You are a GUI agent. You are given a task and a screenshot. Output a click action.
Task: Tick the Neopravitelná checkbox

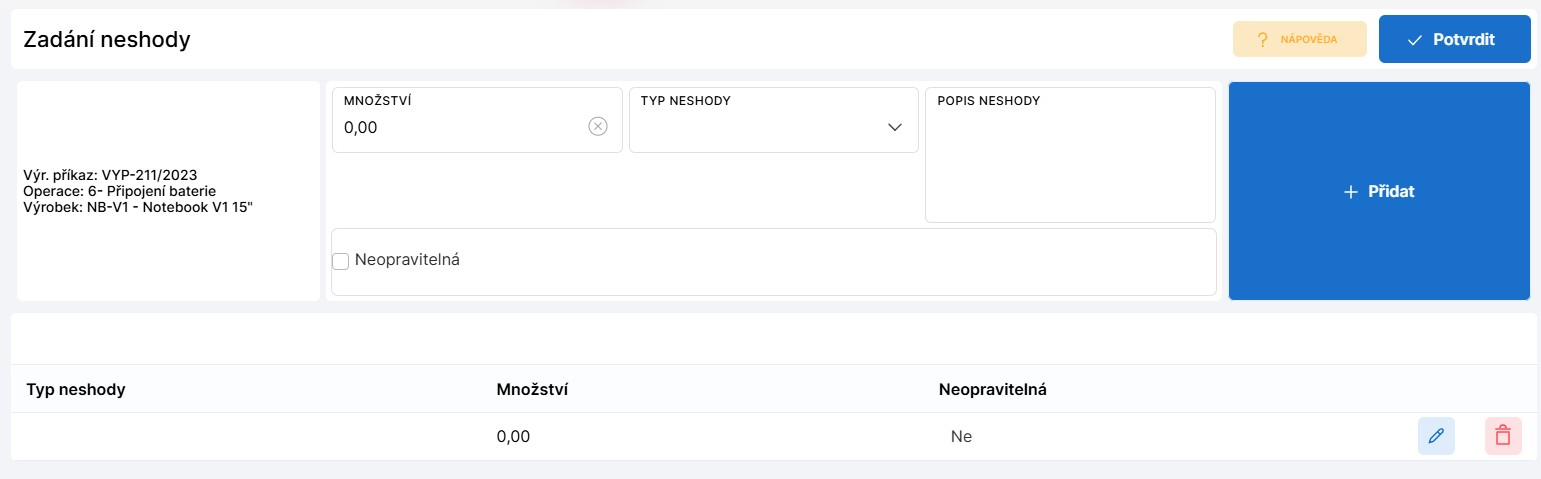tap(340, 261)
